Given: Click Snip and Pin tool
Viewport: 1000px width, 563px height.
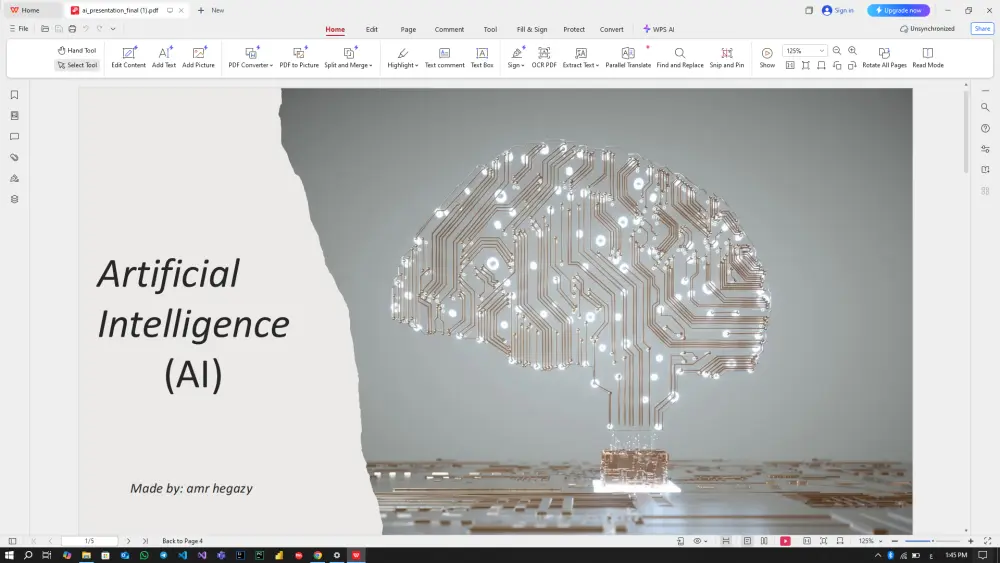Looking at the screenshot, I should (x=727, y=57).
